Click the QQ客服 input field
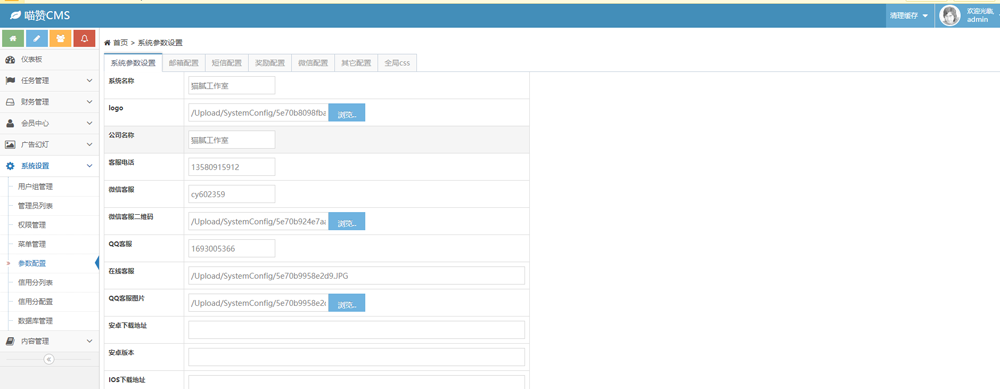Image resolution: width=1000 pixels, height=389 pixels. click(232, 249)
